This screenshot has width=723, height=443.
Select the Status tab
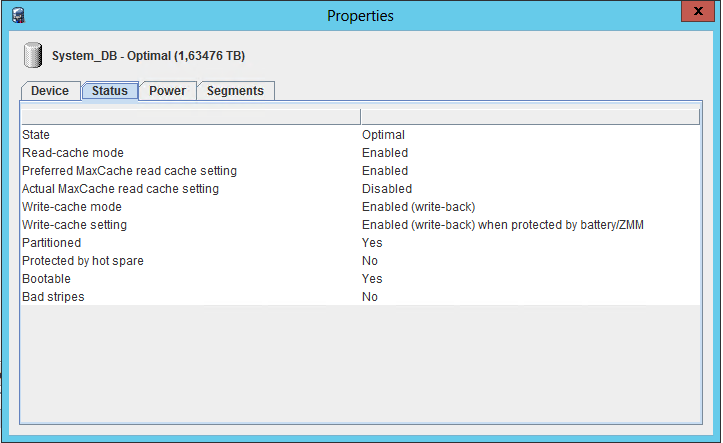110,91
